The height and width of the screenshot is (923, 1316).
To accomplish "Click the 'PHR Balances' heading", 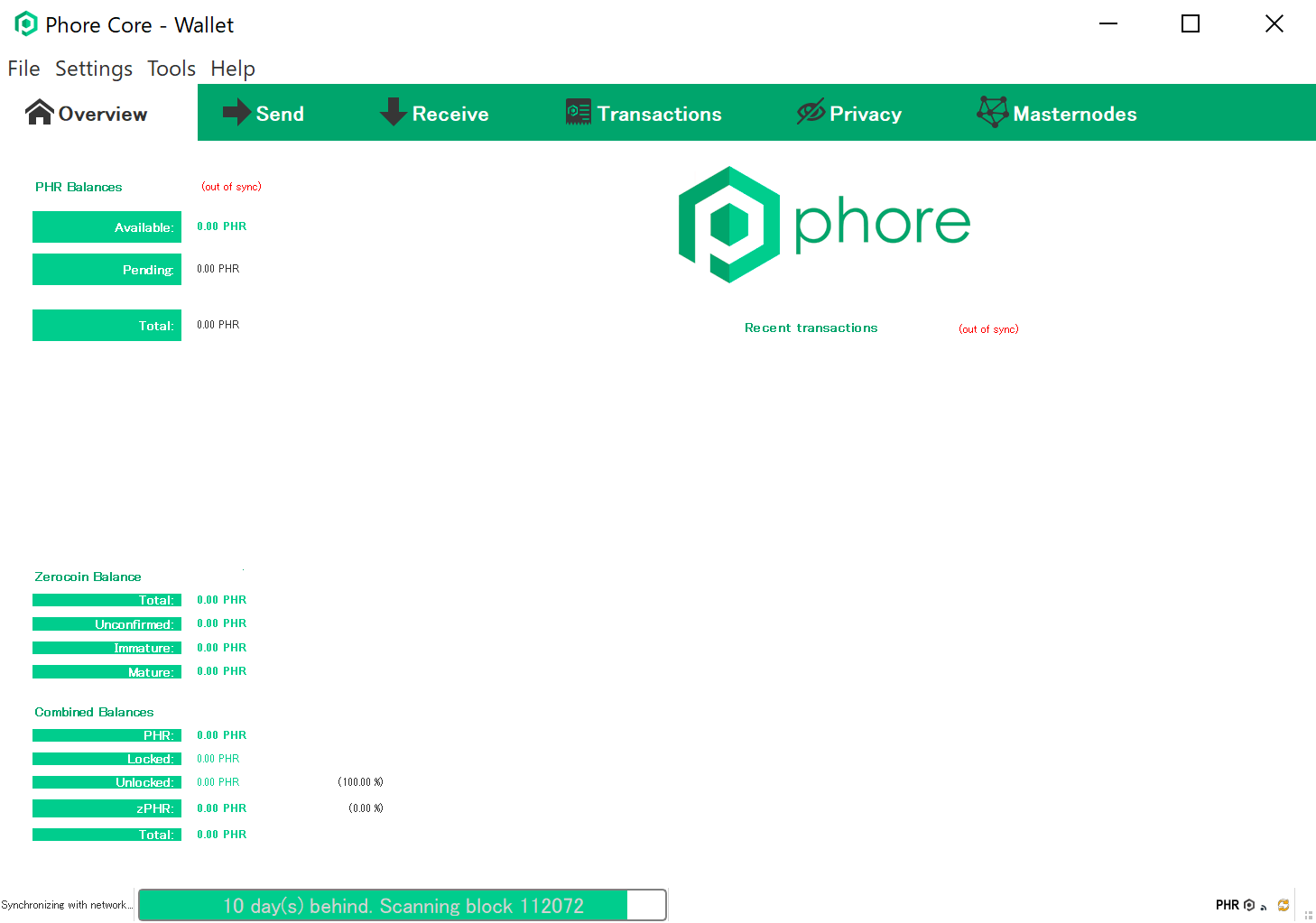I will pyautogui.click(x=79, y=187).
